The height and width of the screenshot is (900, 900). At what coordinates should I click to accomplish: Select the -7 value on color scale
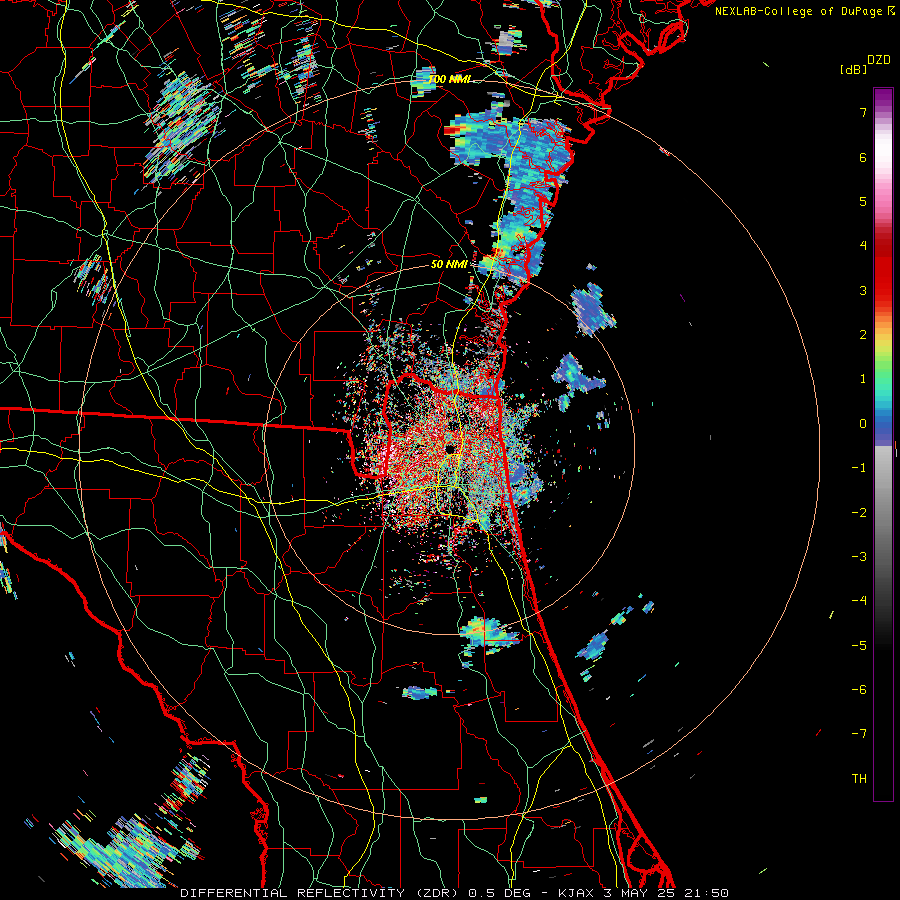click(x=859, y=734)
